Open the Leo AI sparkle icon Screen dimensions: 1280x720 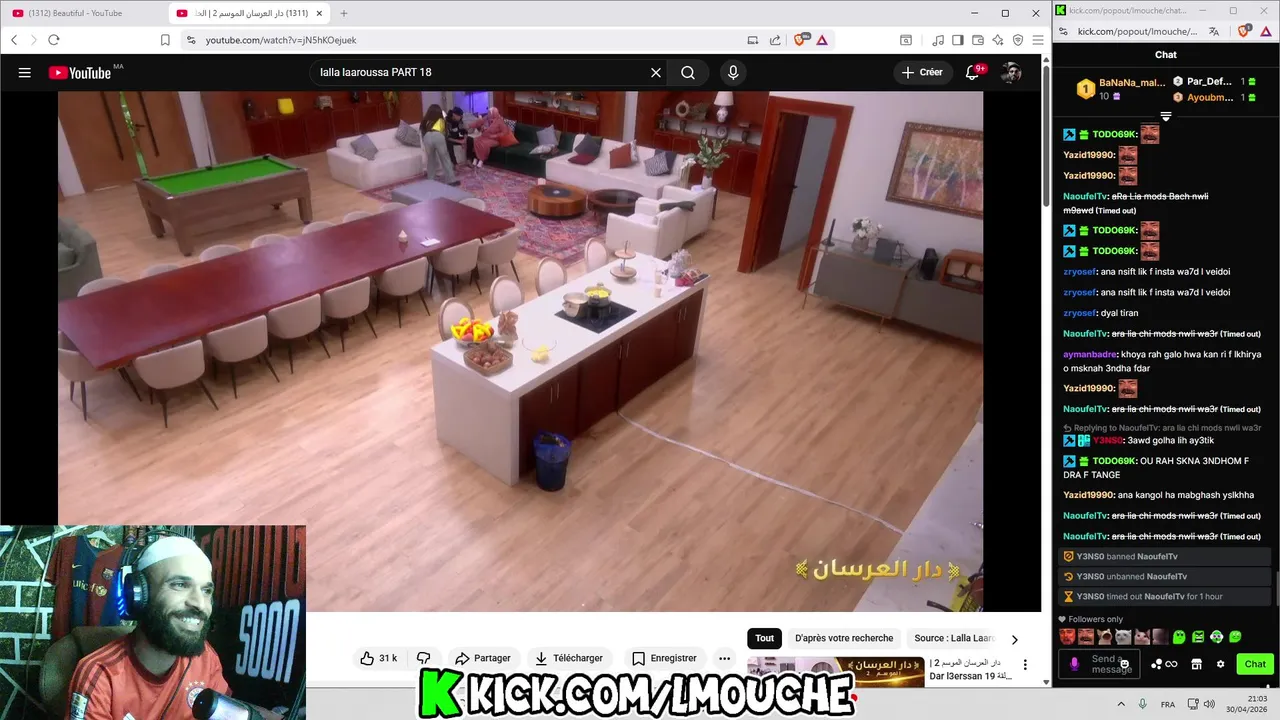click(998, 40)
